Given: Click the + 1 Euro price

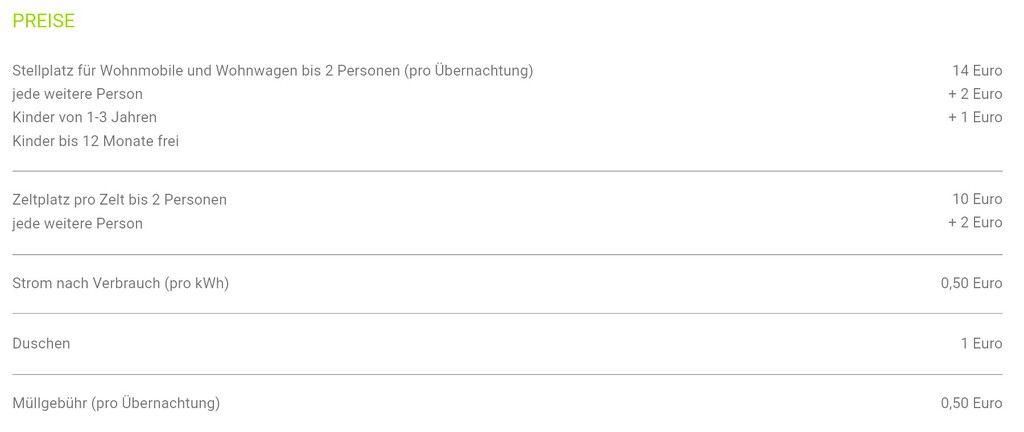Looking at the screenshot, I should pos(975,117).
